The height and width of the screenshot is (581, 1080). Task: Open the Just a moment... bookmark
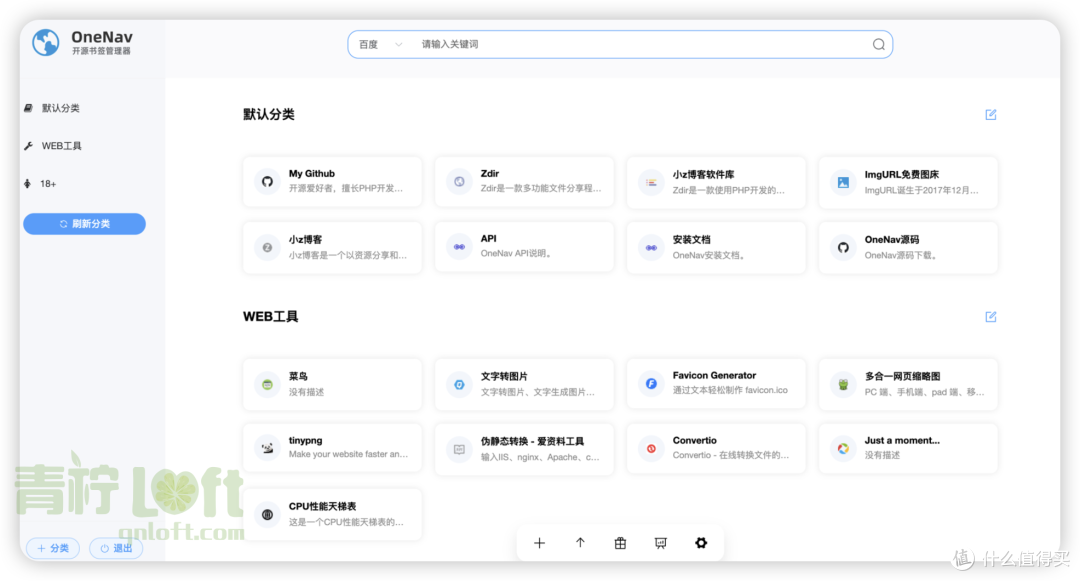[908, 448]
